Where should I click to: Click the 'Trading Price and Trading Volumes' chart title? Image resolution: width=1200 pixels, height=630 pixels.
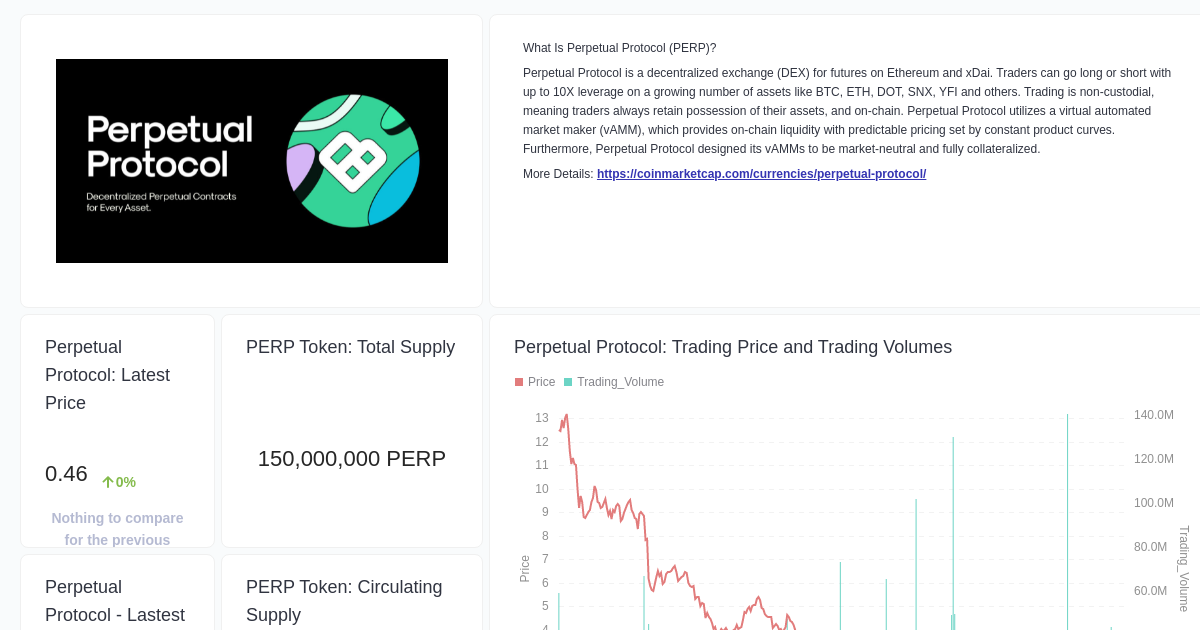point(732,347)
